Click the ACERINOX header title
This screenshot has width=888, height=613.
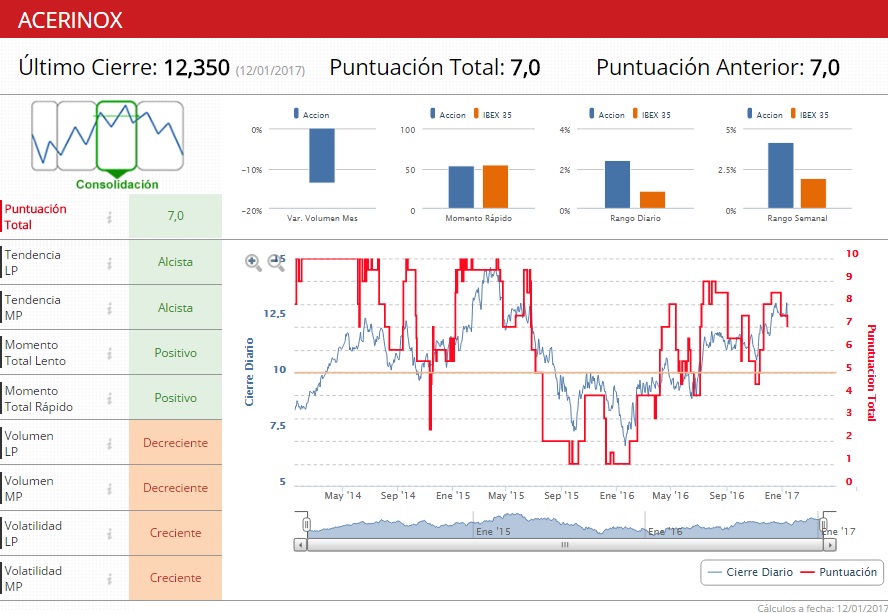(x=70, y=20)
